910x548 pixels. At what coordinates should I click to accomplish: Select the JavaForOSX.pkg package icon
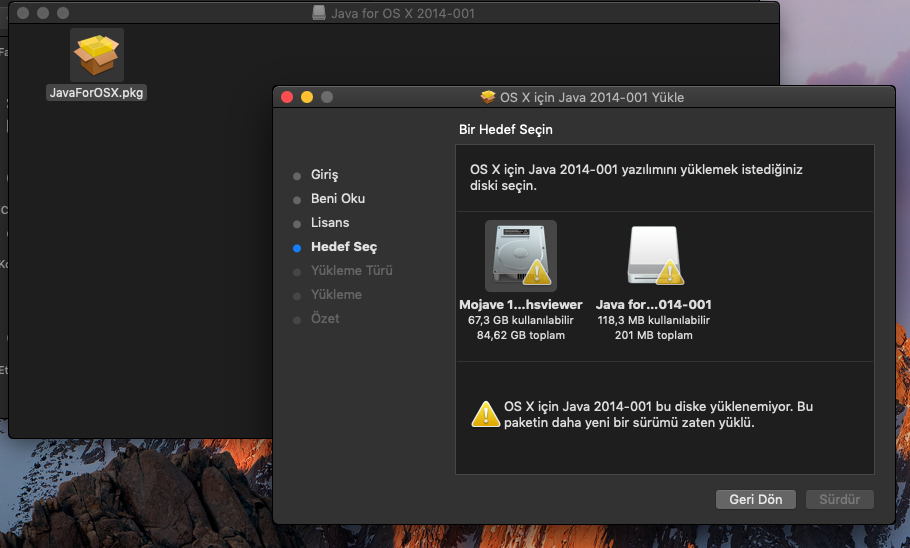click(x=96, y=55)
